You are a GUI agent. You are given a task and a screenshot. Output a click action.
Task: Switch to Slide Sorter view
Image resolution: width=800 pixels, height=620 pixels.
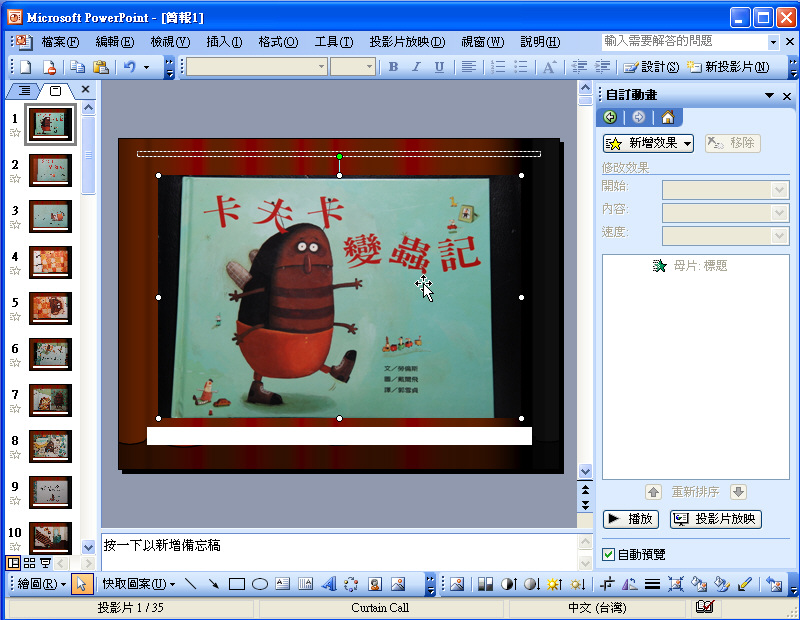30,563
